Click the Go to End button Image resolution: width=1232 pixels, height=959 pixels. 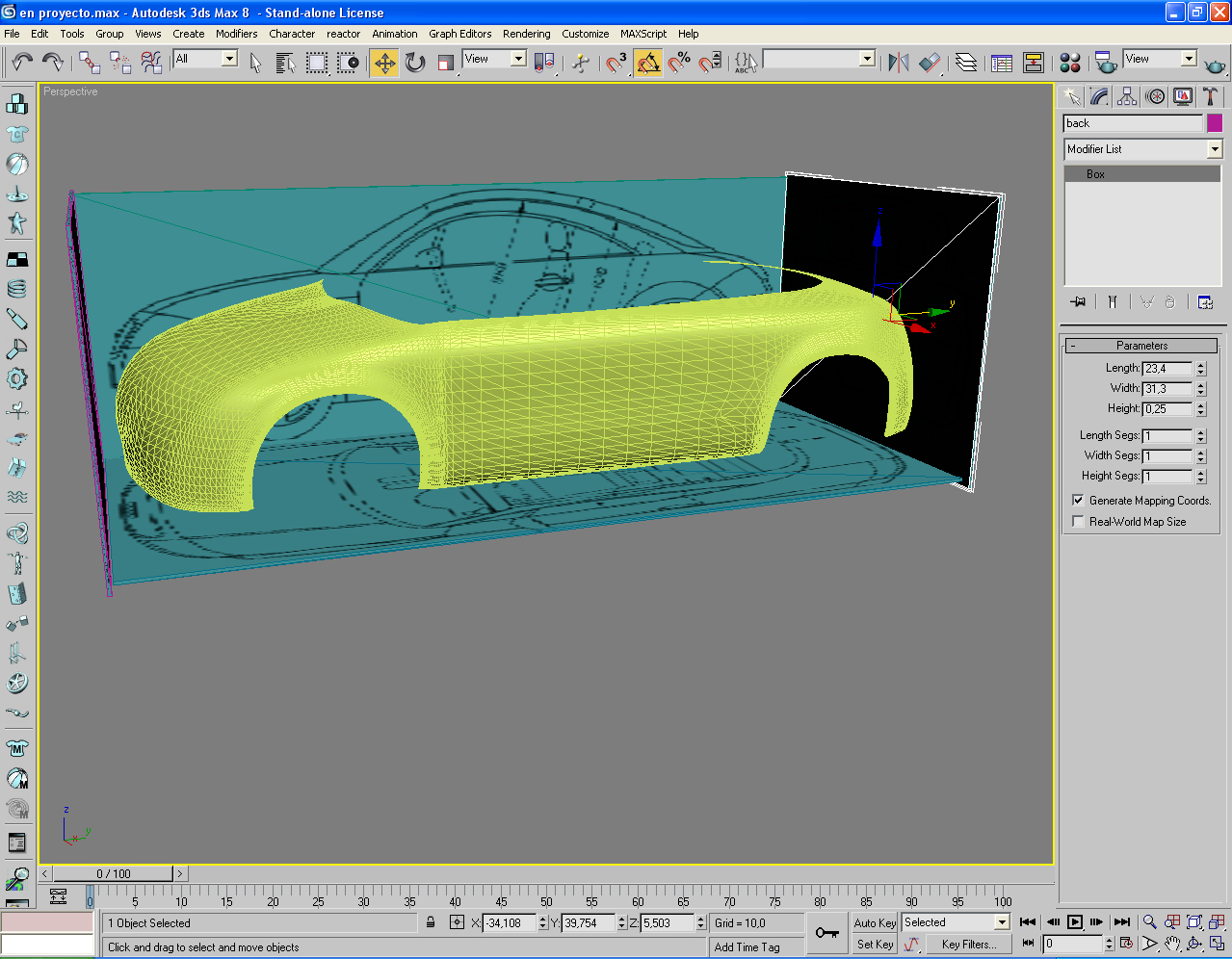click(1122, 922)
